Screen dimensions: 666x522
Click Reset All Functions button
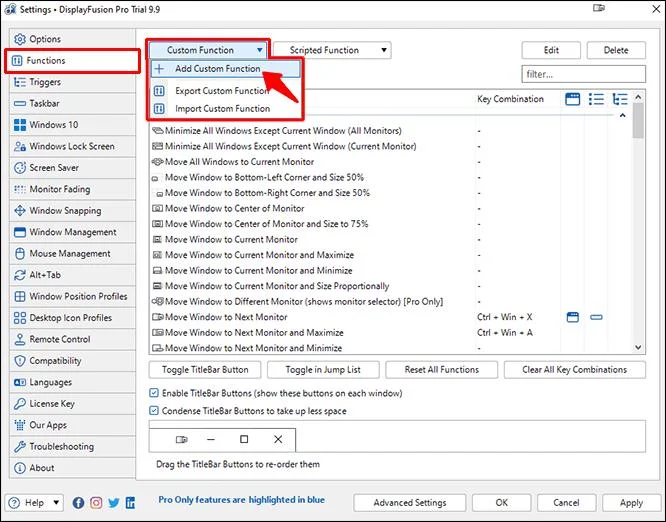click(x=441, y=370)
